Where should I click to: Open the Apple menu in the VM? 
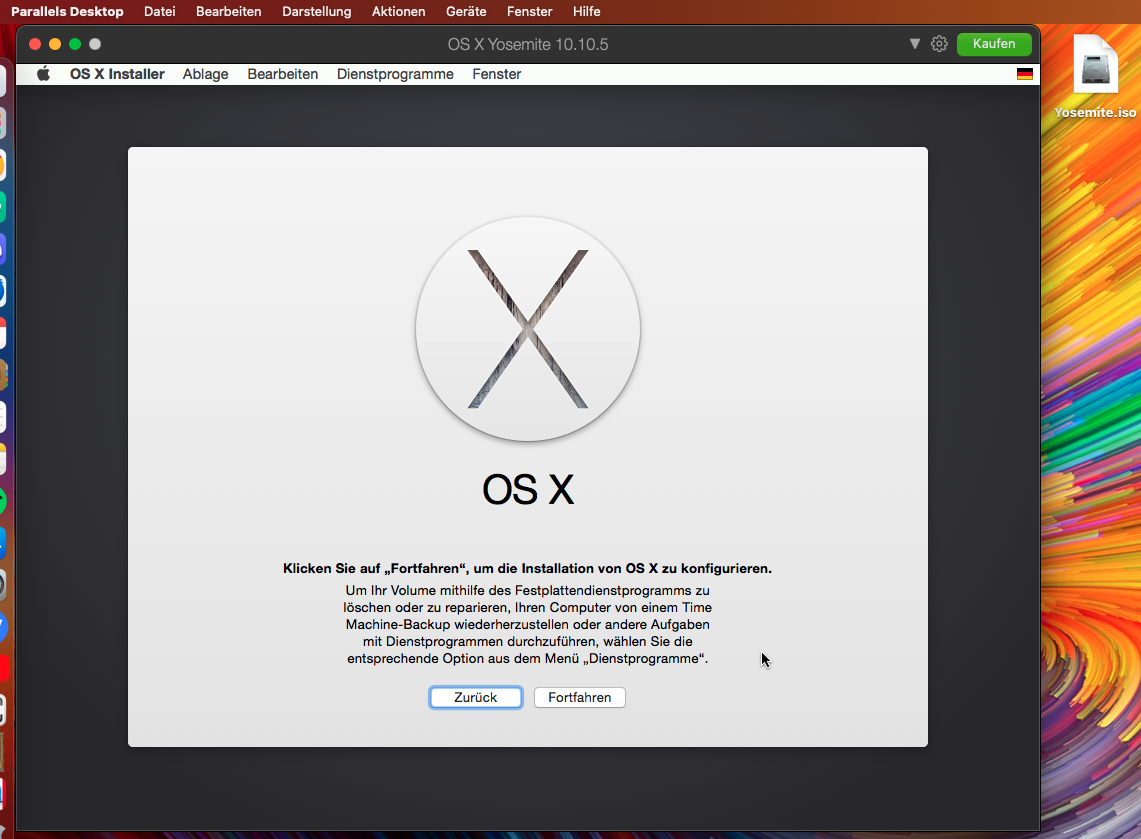coord(43,73)
